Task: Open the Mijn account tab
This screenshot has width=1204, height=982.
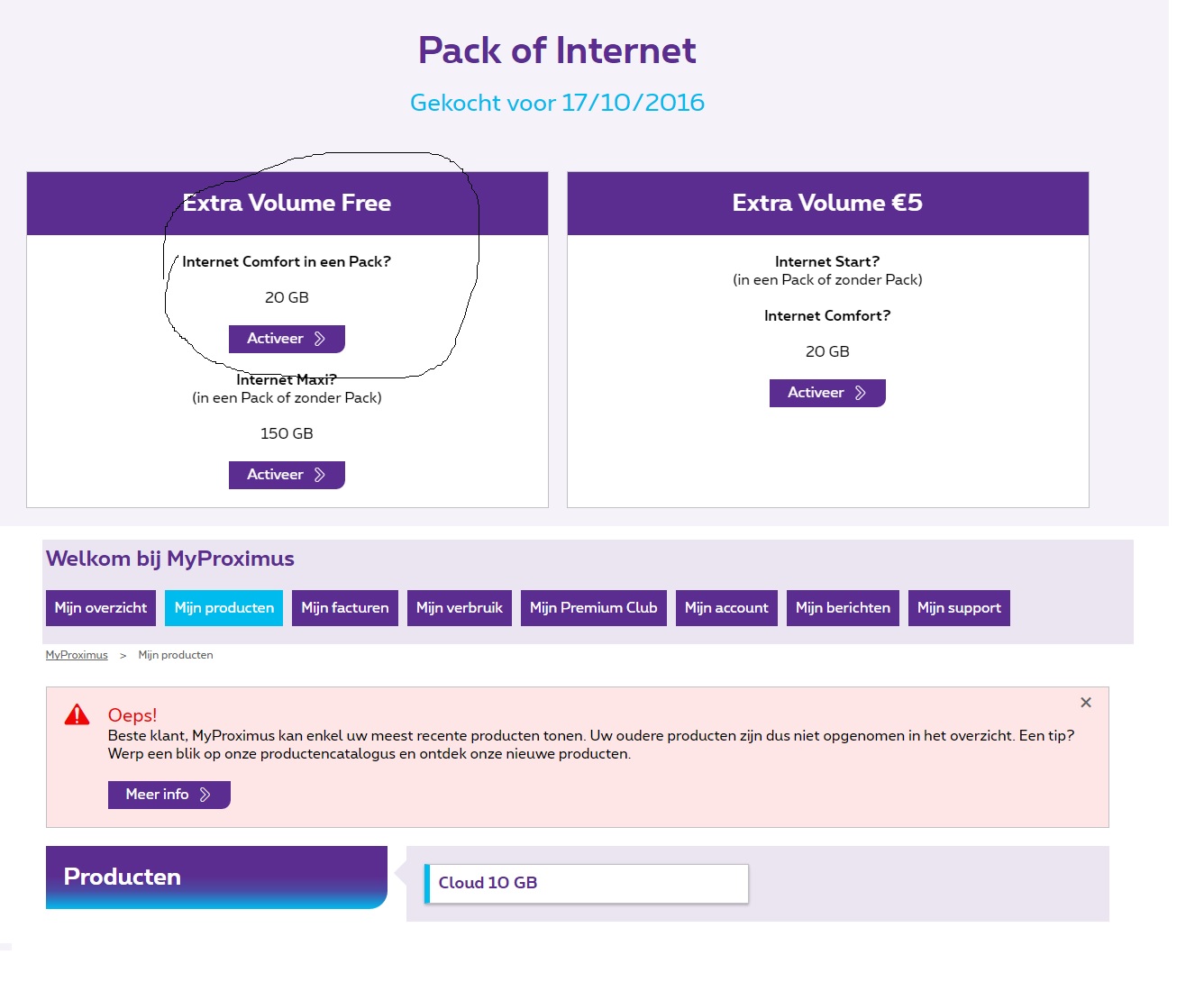Action: [x=725, y=608]
